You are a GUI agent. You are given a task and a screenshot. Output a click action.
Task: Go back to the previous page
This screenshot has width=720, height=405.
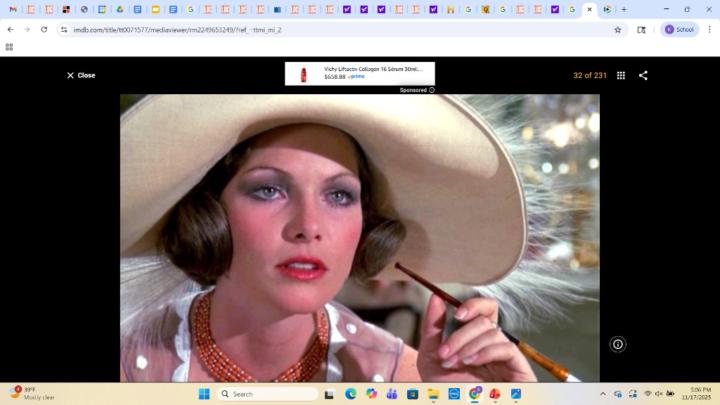point(10,30)
